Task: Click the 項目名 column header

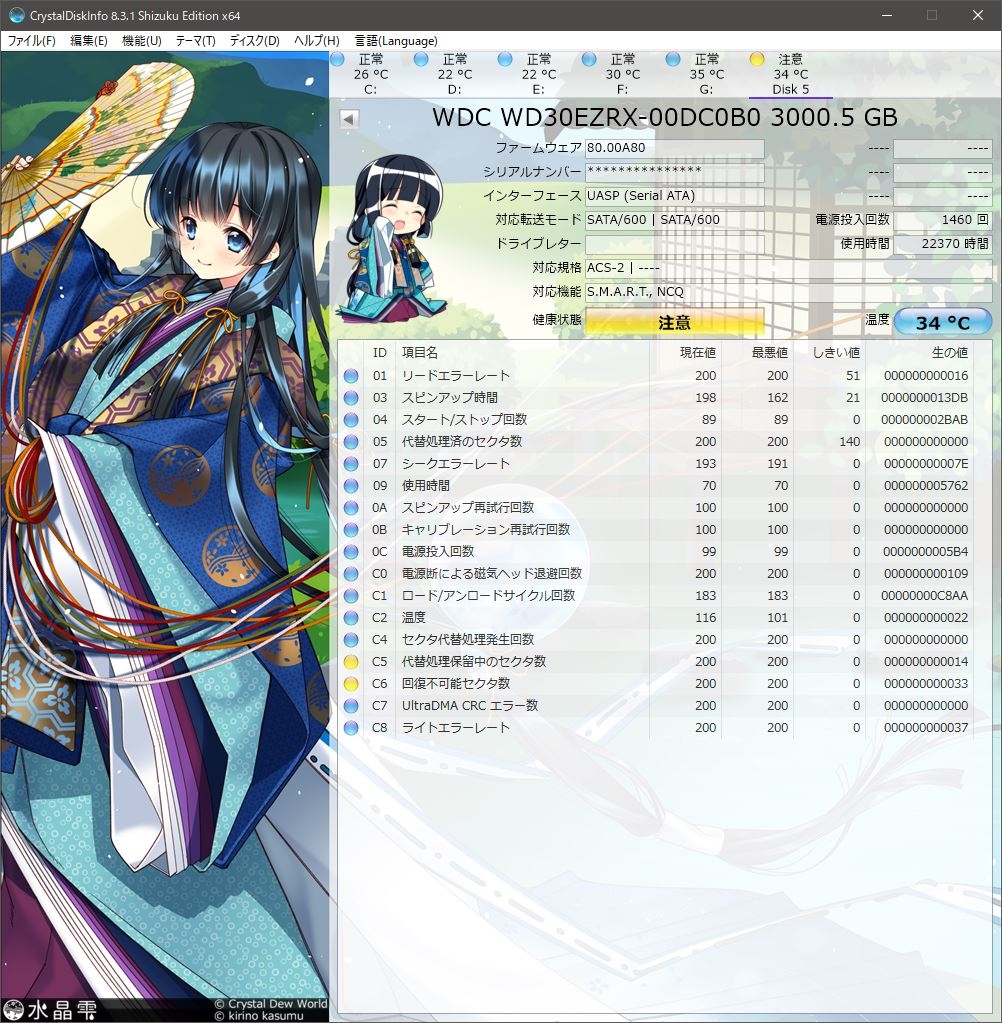Action: (x=419, y=353)
